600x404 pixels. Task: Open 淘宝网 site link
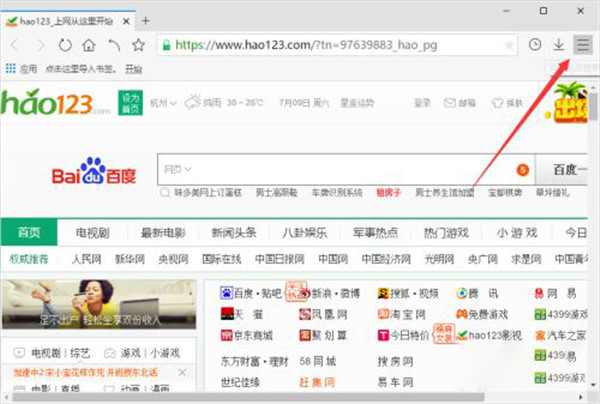pyautogui.click(x=401, y=314)
